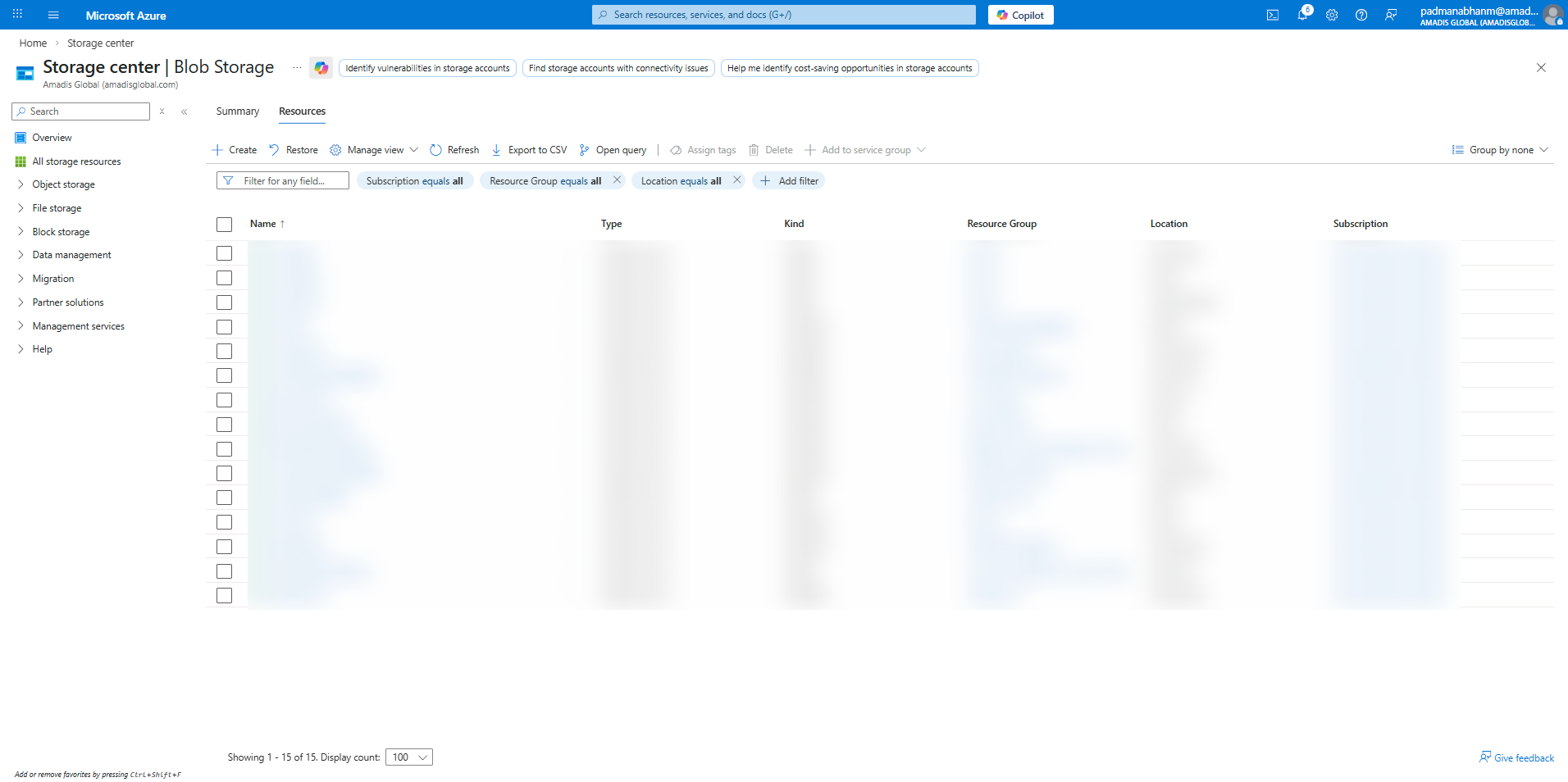Click the help question mark icon
Screen dimensions: 1568x782
pyautogui.click(x=1361, y=15)
